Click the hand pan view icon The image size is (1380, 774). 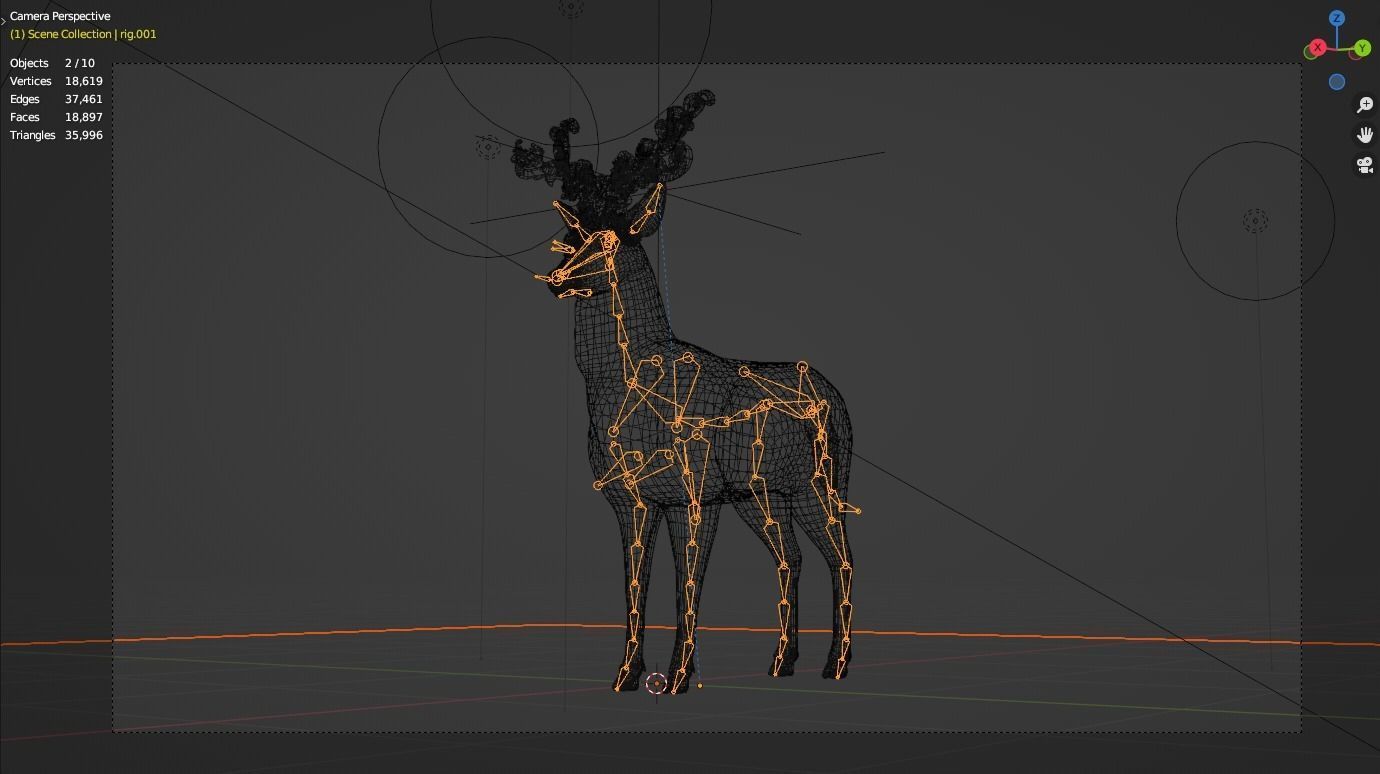(1365, 135)
